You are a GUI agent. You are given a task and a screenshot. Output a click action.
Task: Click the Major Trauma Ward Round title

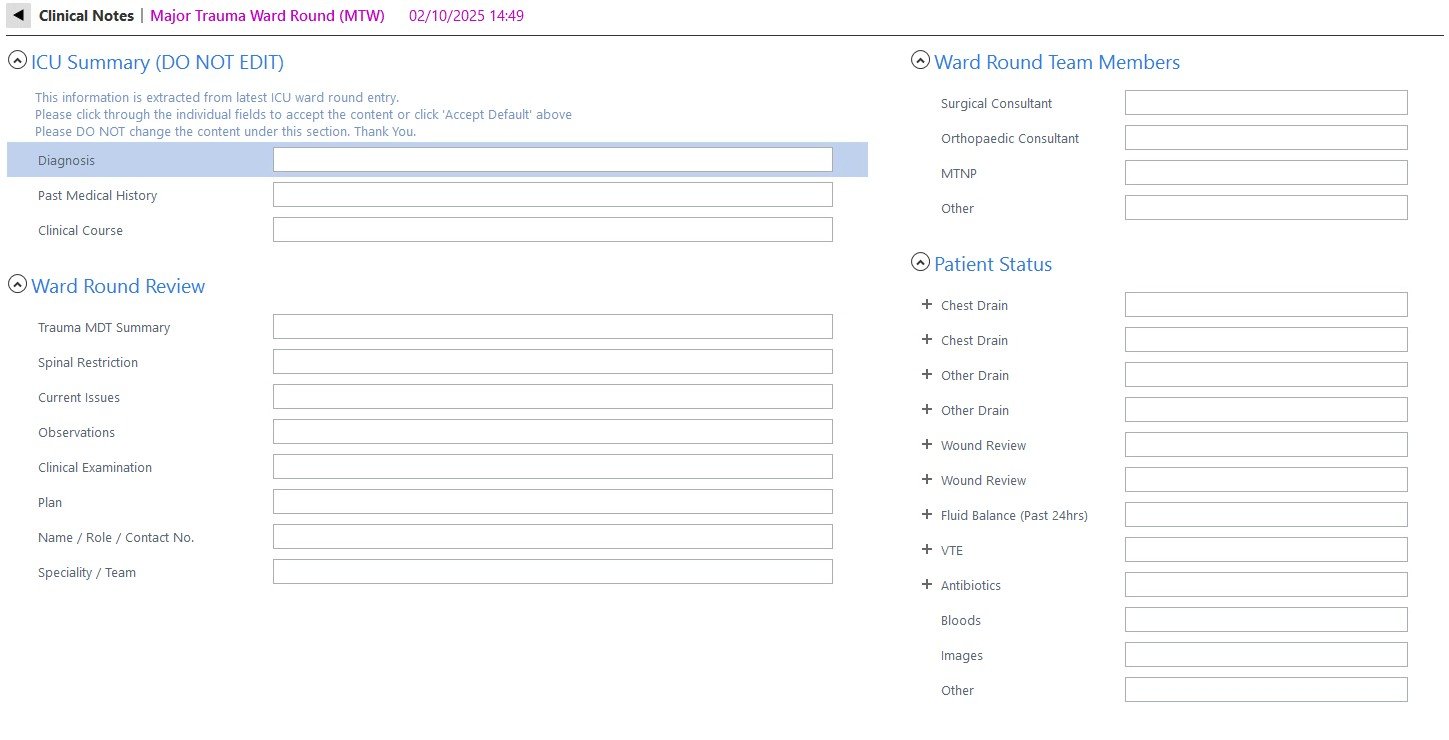[267, 16]
